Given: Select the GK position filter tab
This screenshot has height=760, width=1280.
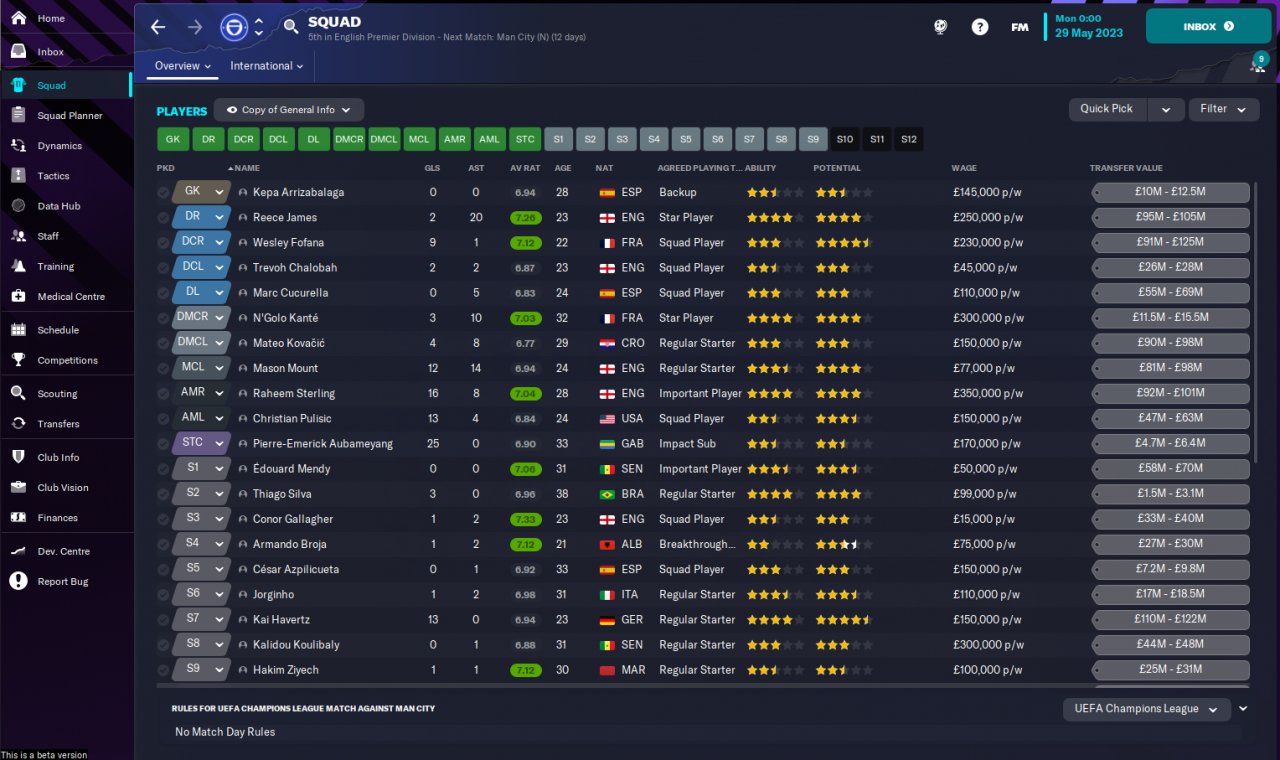Looking at the screenshot, I should tap(173, 139).
